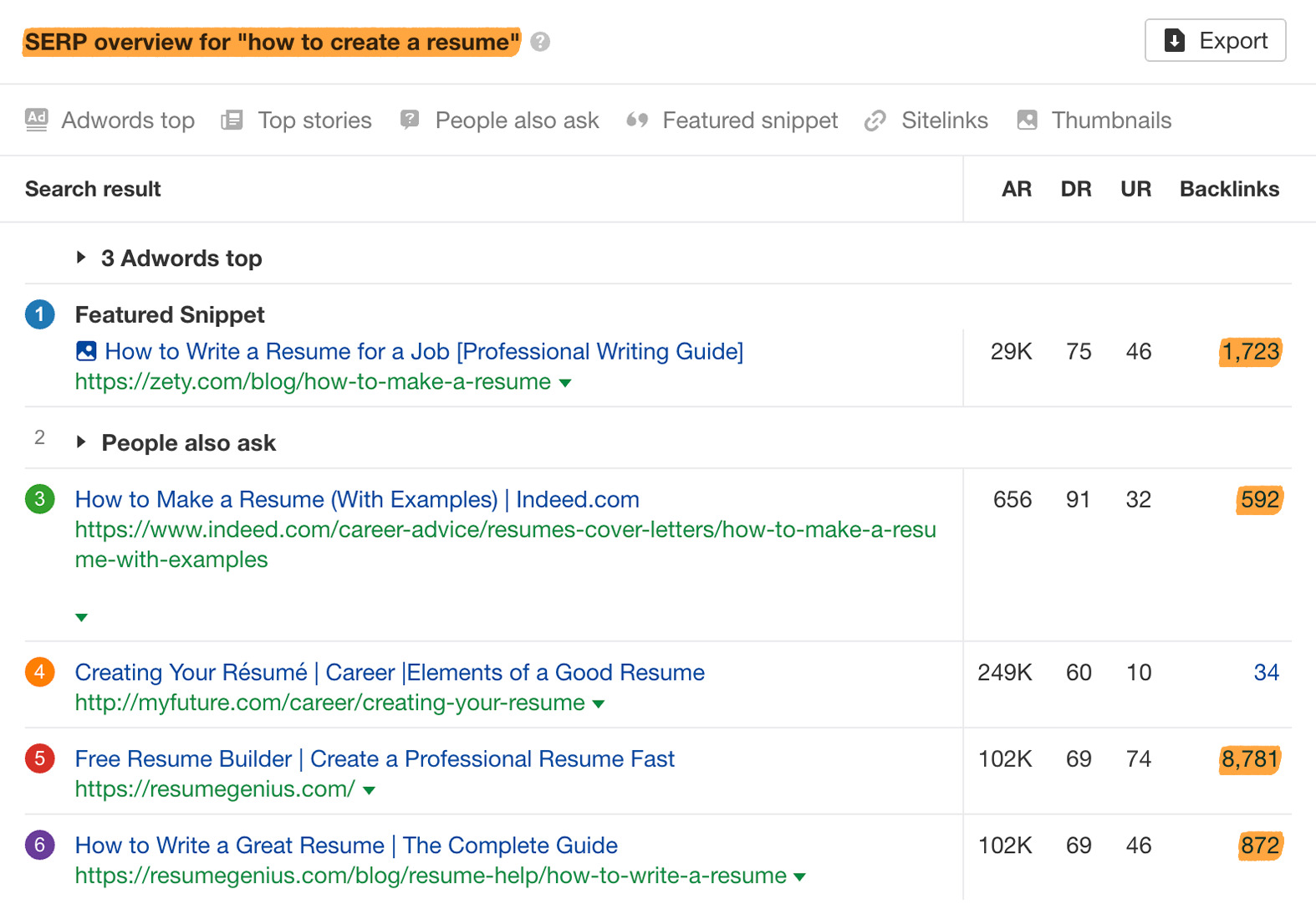Click the Sitelinks chain icon
This screenshot has width=1316, height=914.
tap(875, 120)
